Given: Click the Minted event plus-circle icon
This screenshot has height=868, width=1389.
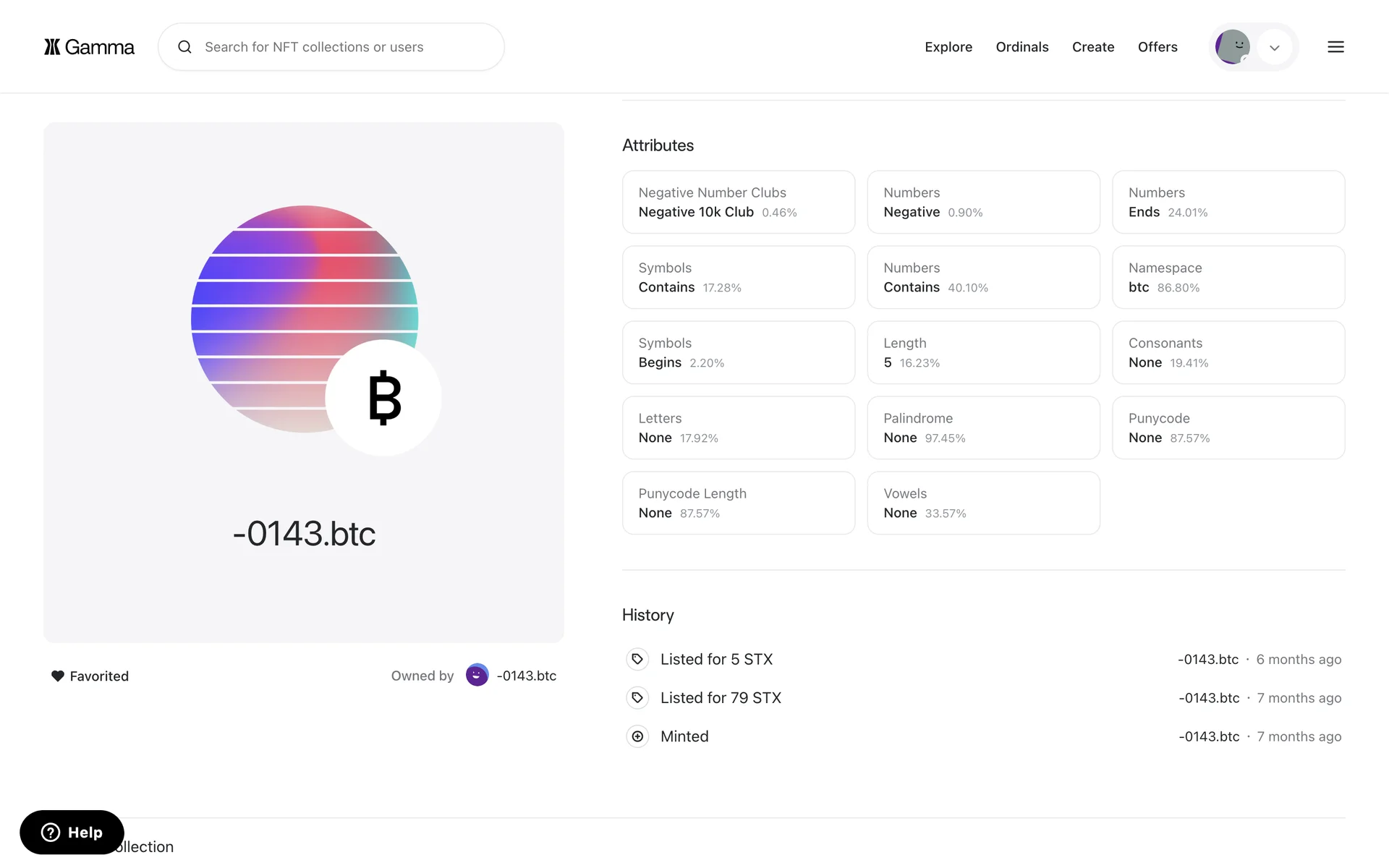Looking at the screenshot, I should [x=637, y=736].
